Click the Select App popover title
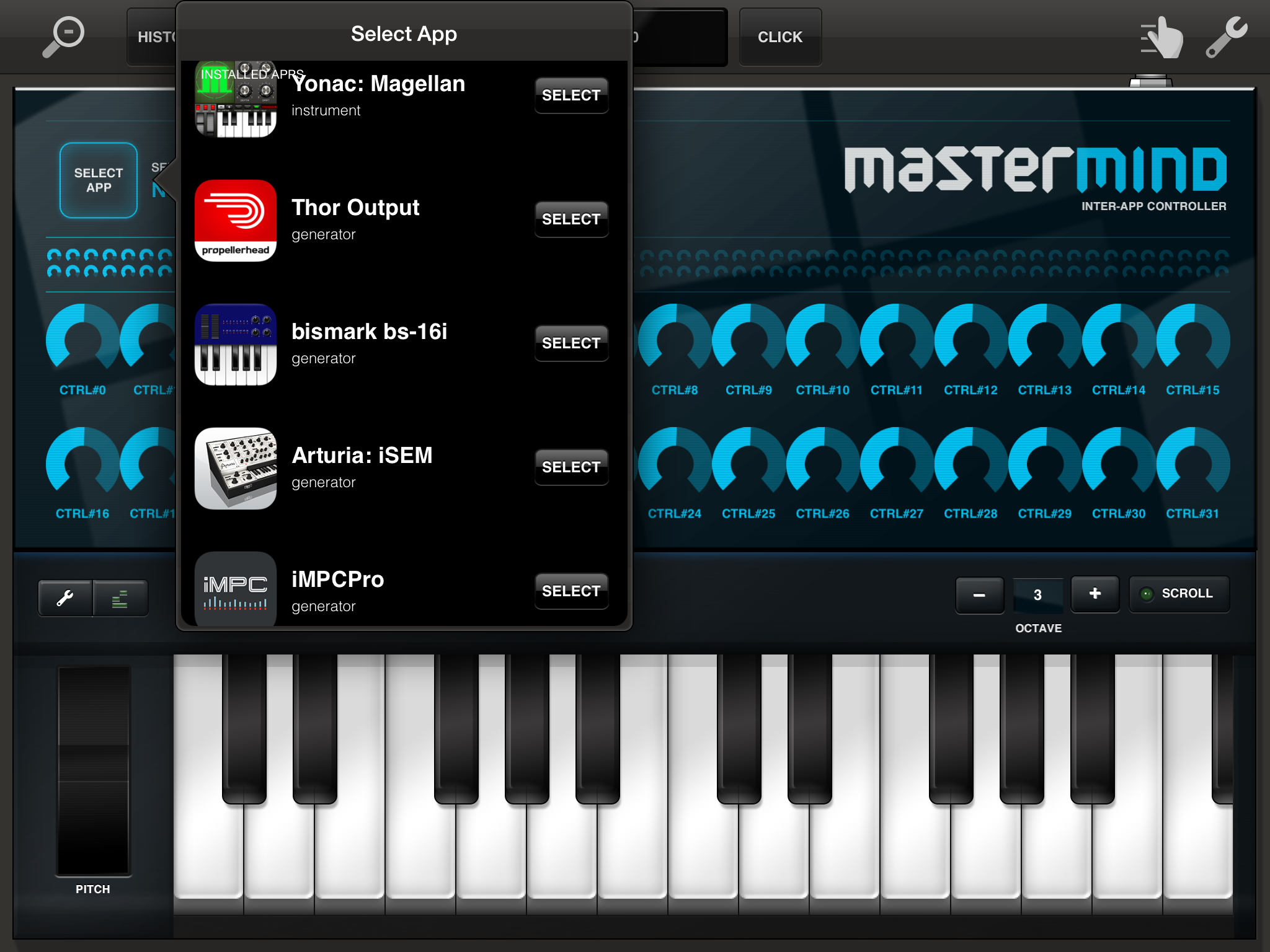 404,34
